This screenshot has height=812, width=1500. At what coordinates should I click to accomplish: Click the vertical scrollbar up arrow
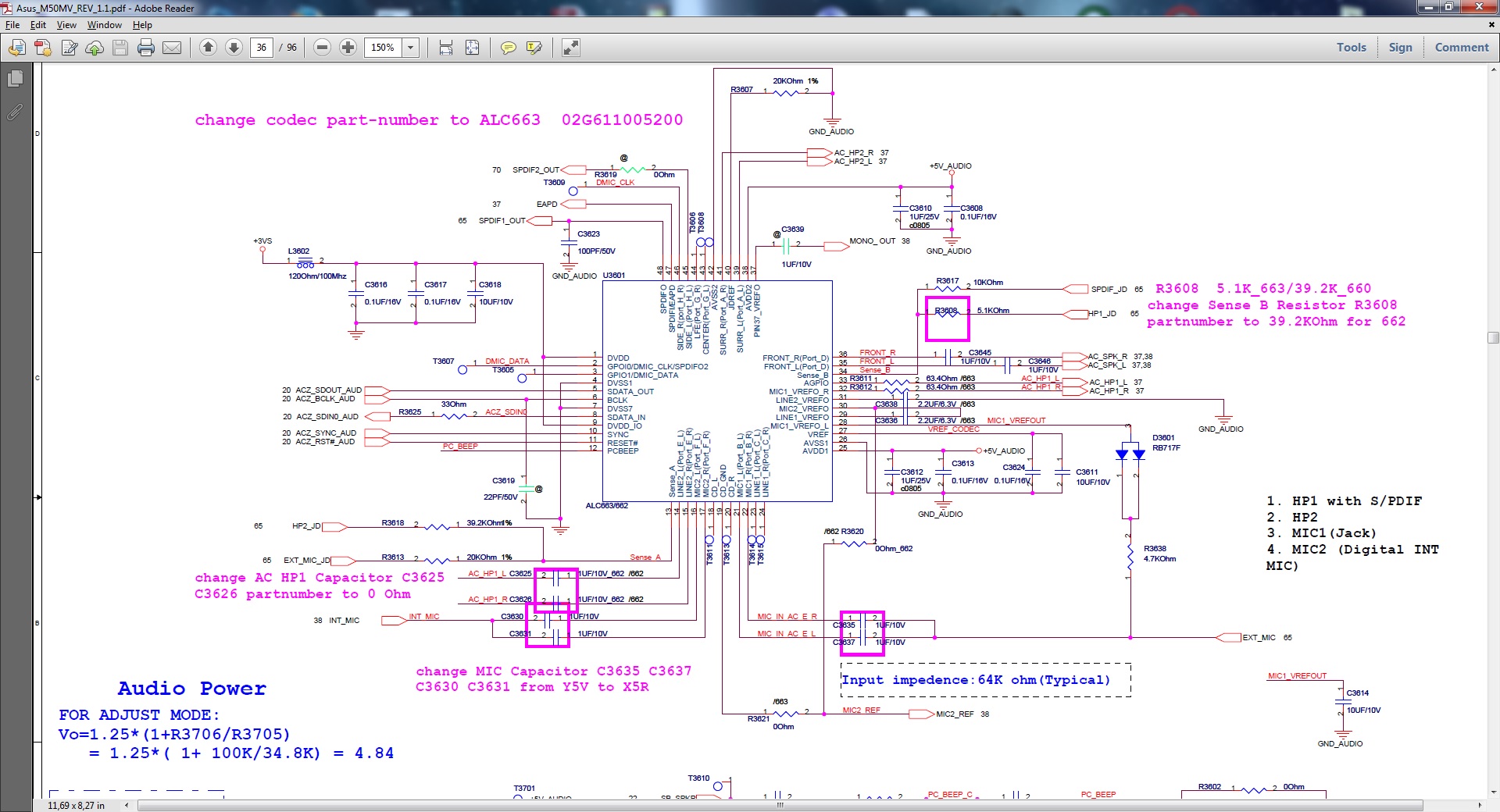1493,70
